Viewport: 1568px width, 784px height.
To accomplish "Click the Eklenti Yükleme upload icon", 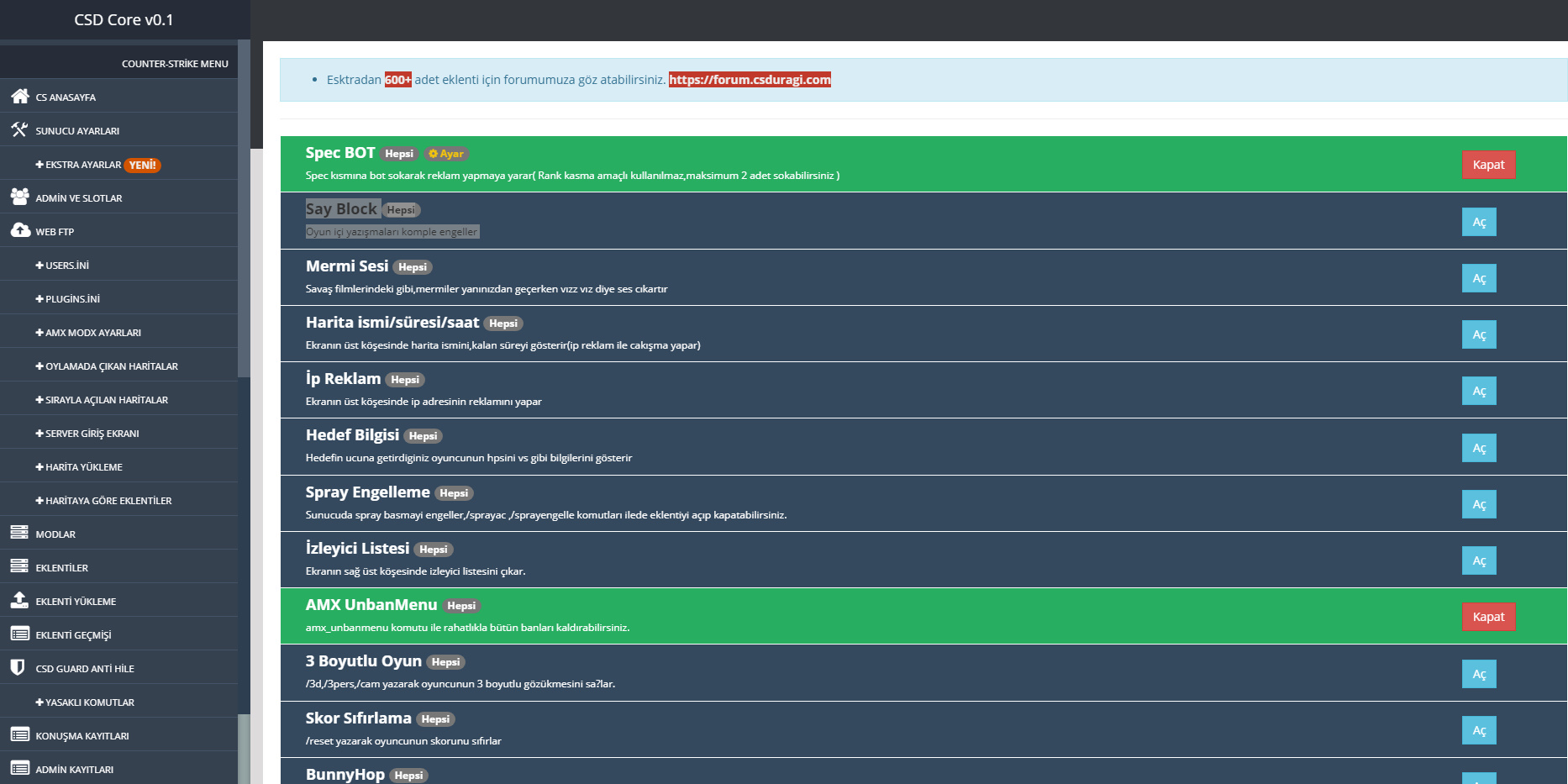I will 19,600.
